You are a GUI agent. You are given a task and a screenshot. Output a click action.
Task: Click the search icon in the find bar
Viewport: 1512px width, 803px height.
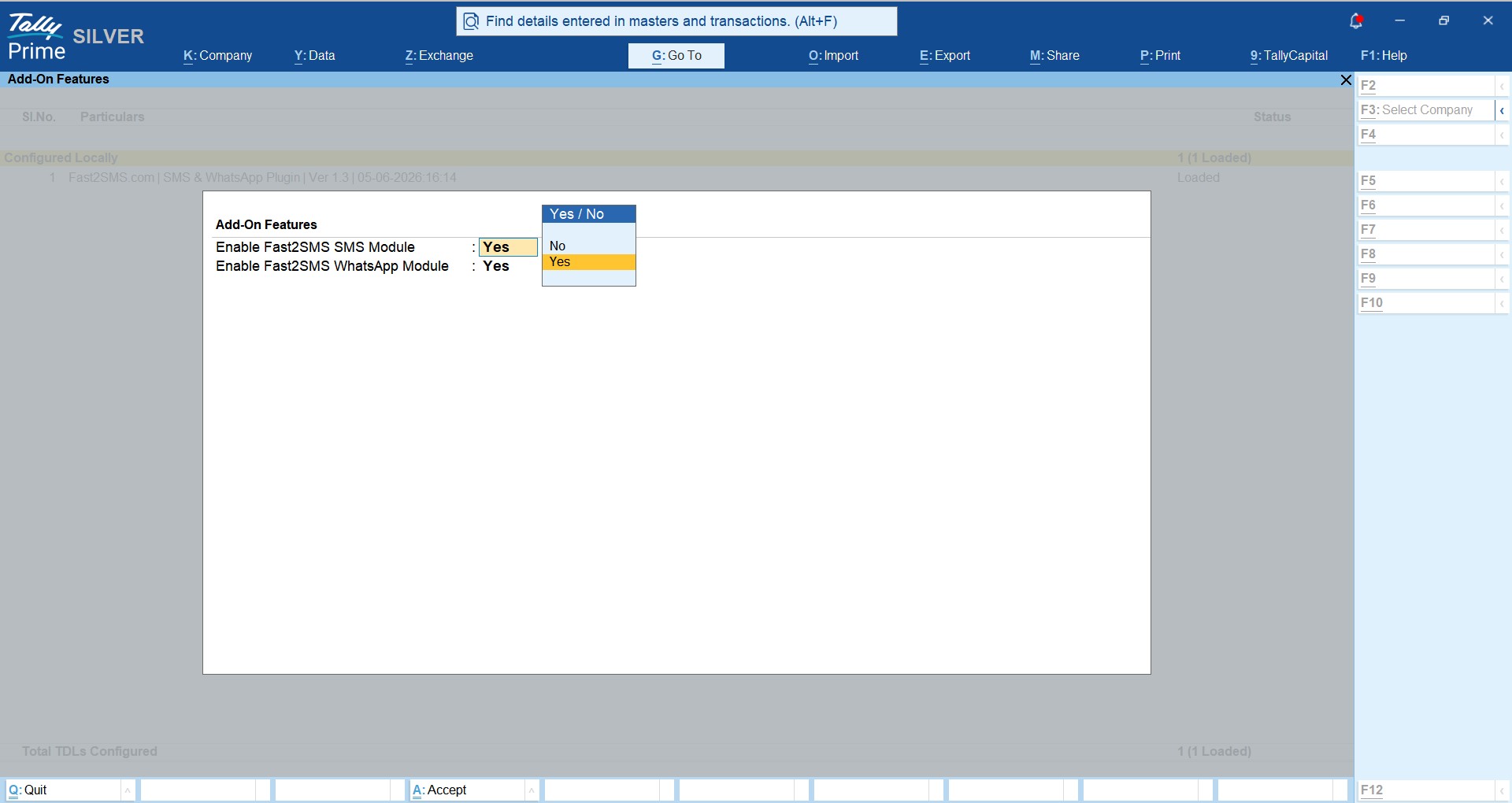[x=471, y=21]
